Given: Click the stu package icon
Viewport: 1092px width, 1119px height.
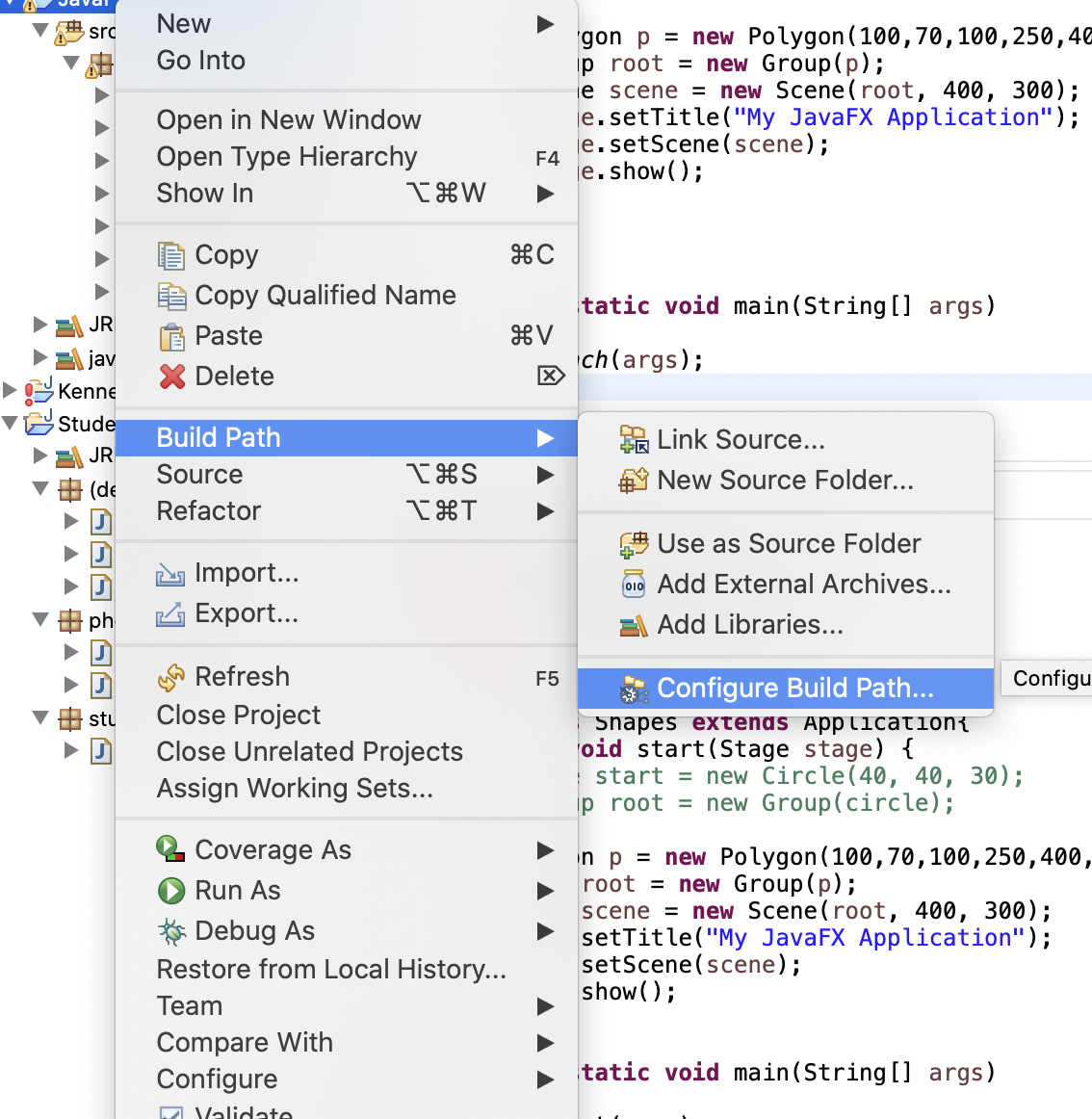Looking at the screenshot, I should (x=70, y=718).
